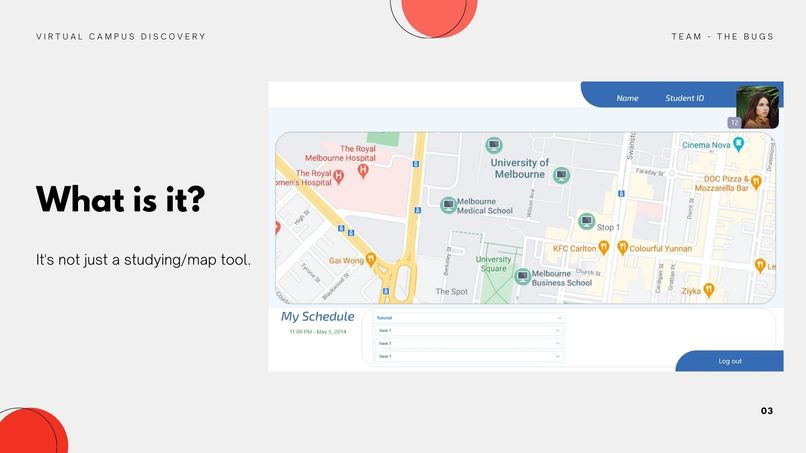Click the Cinema Nova teal pin

pyautogui.click(x=739, y=144)
